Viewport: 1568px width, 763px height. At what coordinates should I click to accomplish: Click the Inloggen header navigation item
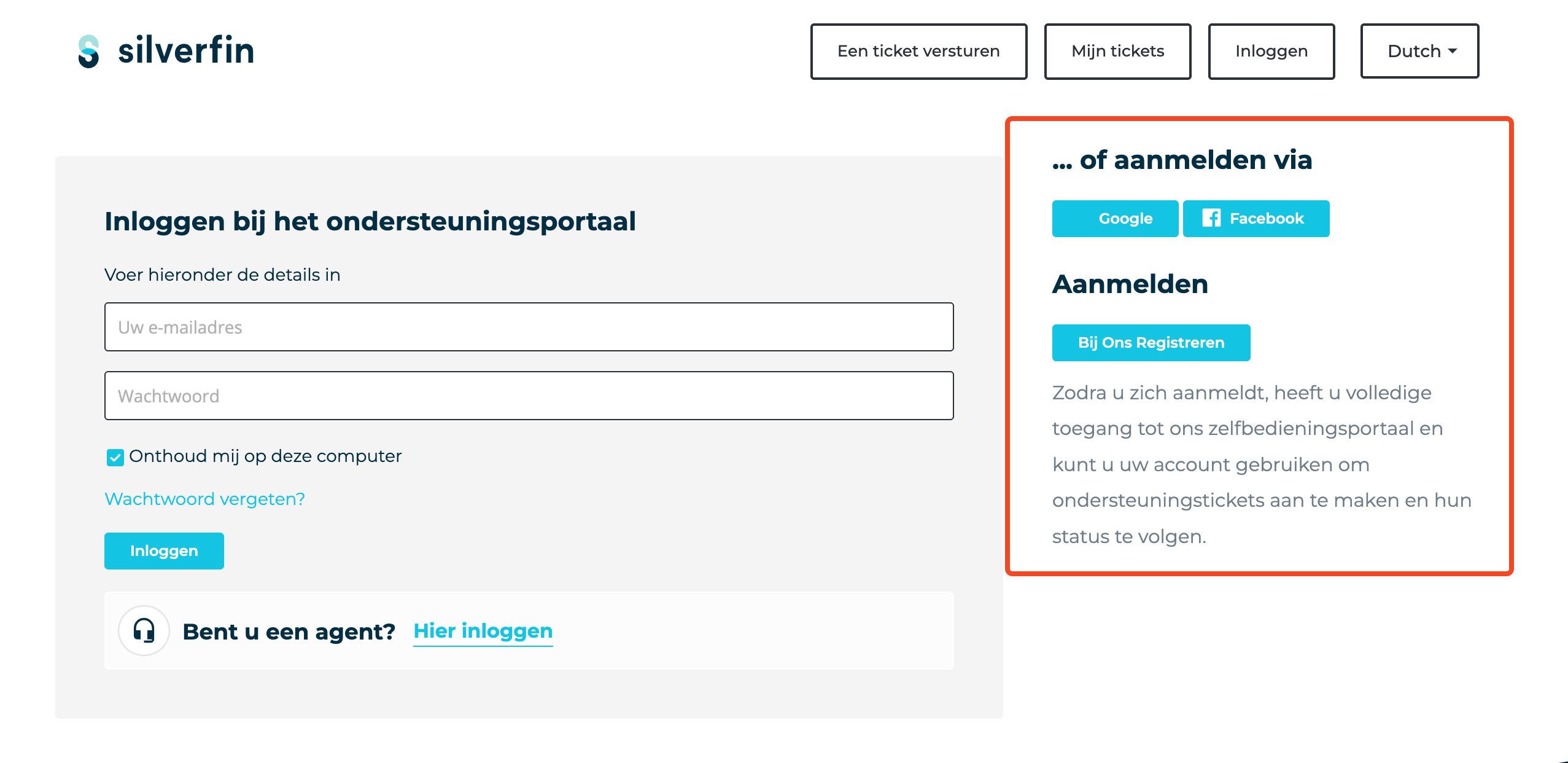1271,51
